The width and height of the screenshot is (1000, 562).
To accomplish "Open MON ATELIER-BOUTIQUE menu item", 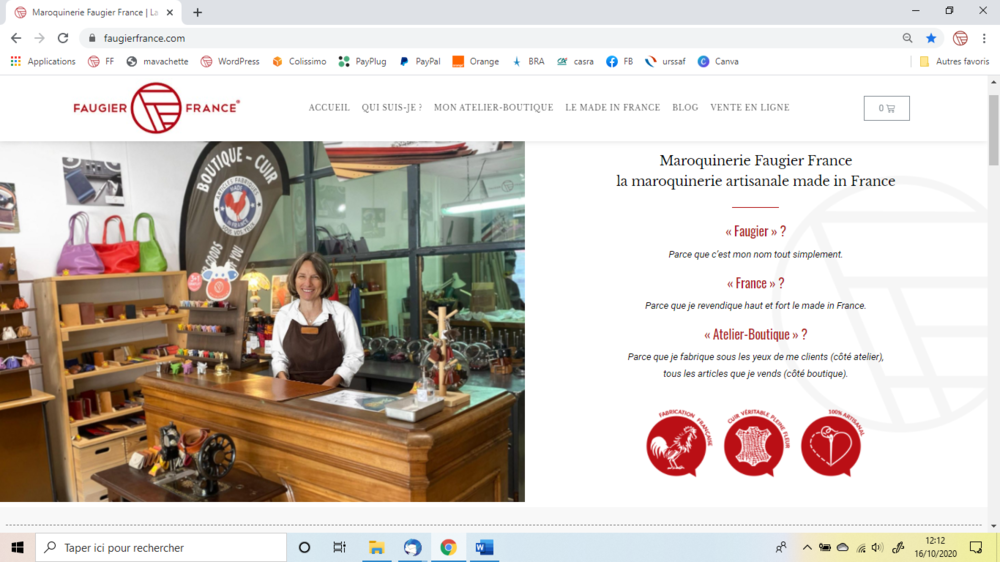I will 494,108.
